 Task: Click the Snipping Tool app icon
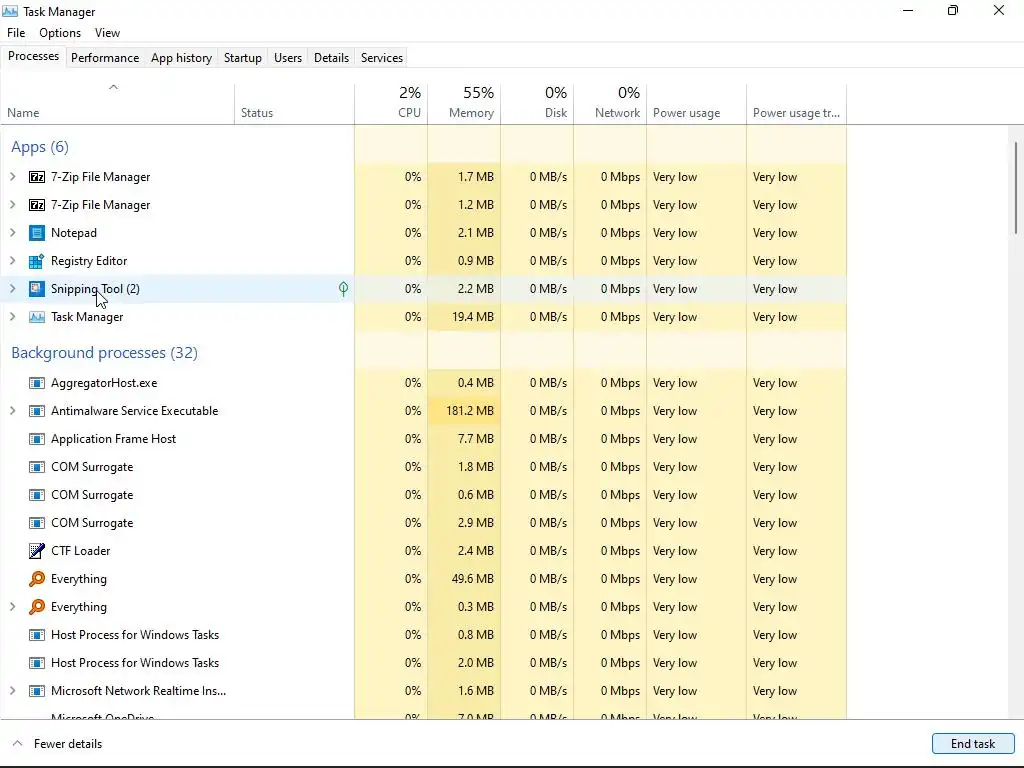pos(37,289)
